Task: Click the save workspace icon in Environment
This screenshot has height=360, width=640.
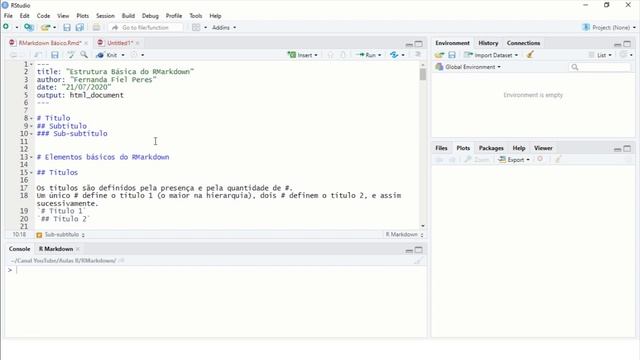Action: tap(452, 55)
